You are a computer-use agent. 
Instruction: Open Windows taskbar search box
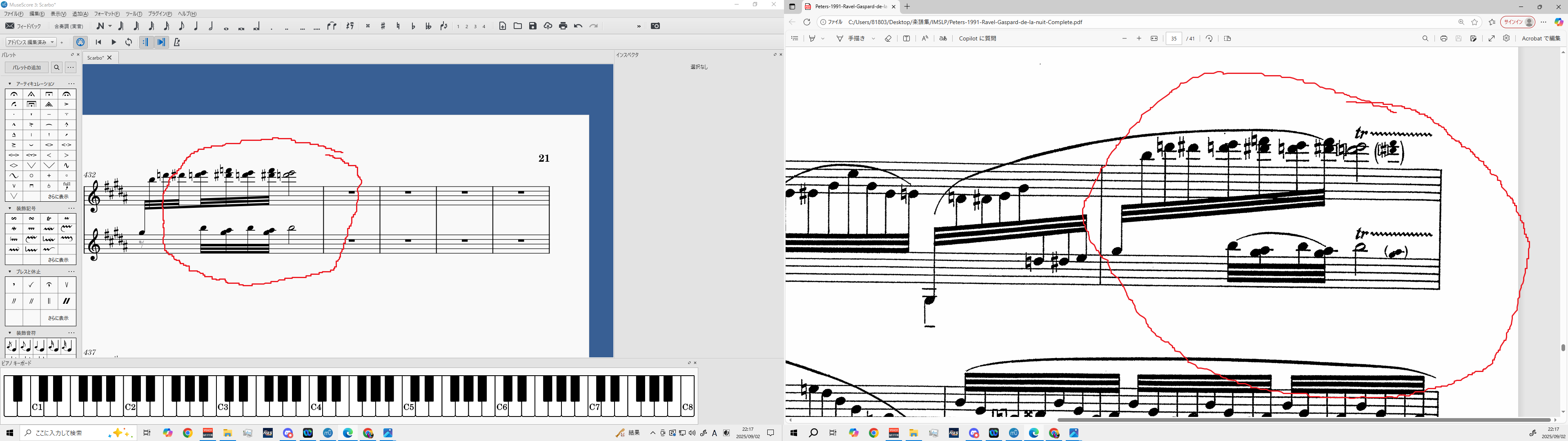pos(78,433)
